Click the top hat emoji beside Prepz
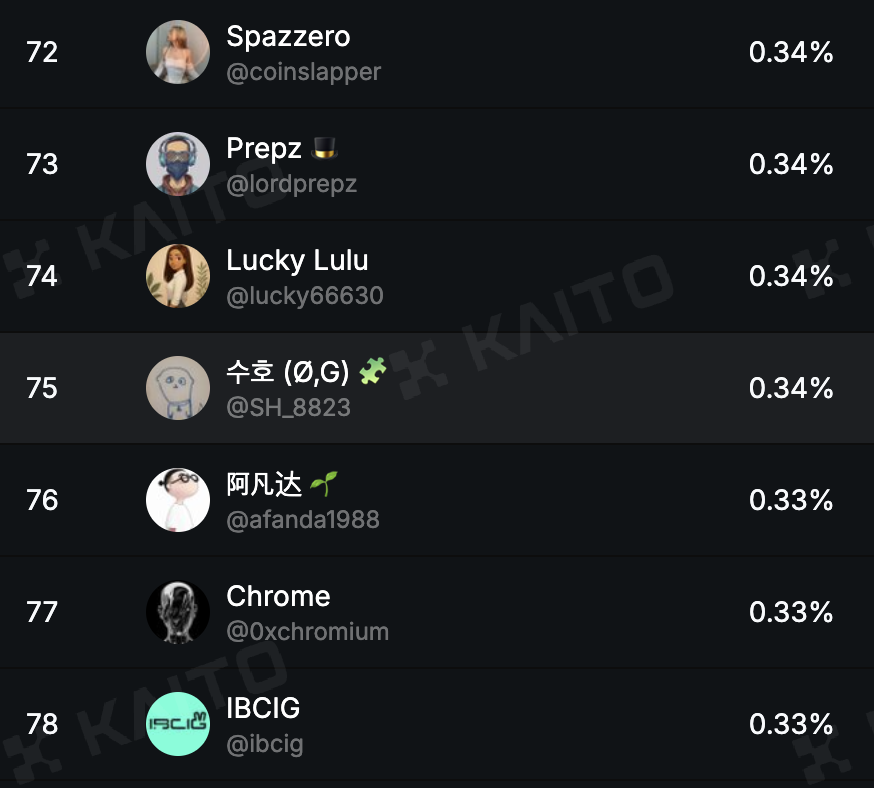The image size is (874, 788). point(324,149)
